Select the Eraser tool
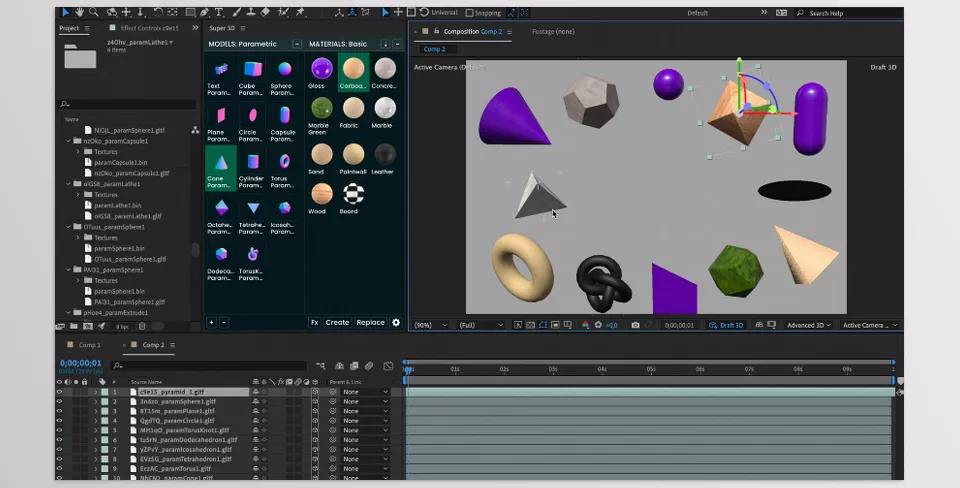 265,12
